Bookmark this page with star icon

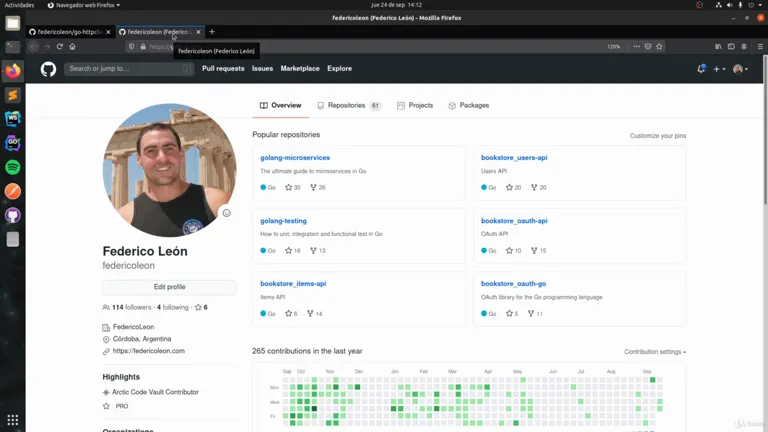[659, 47]
